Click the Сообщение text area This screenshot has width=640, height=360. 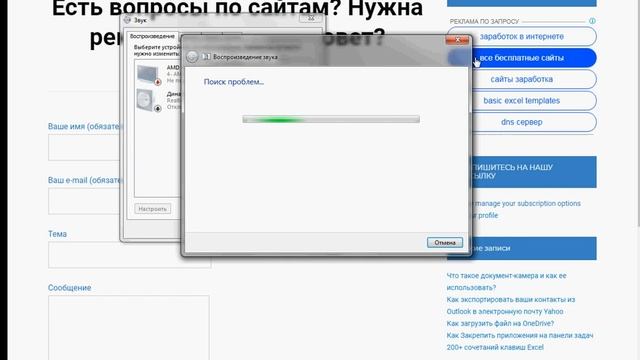129,328
